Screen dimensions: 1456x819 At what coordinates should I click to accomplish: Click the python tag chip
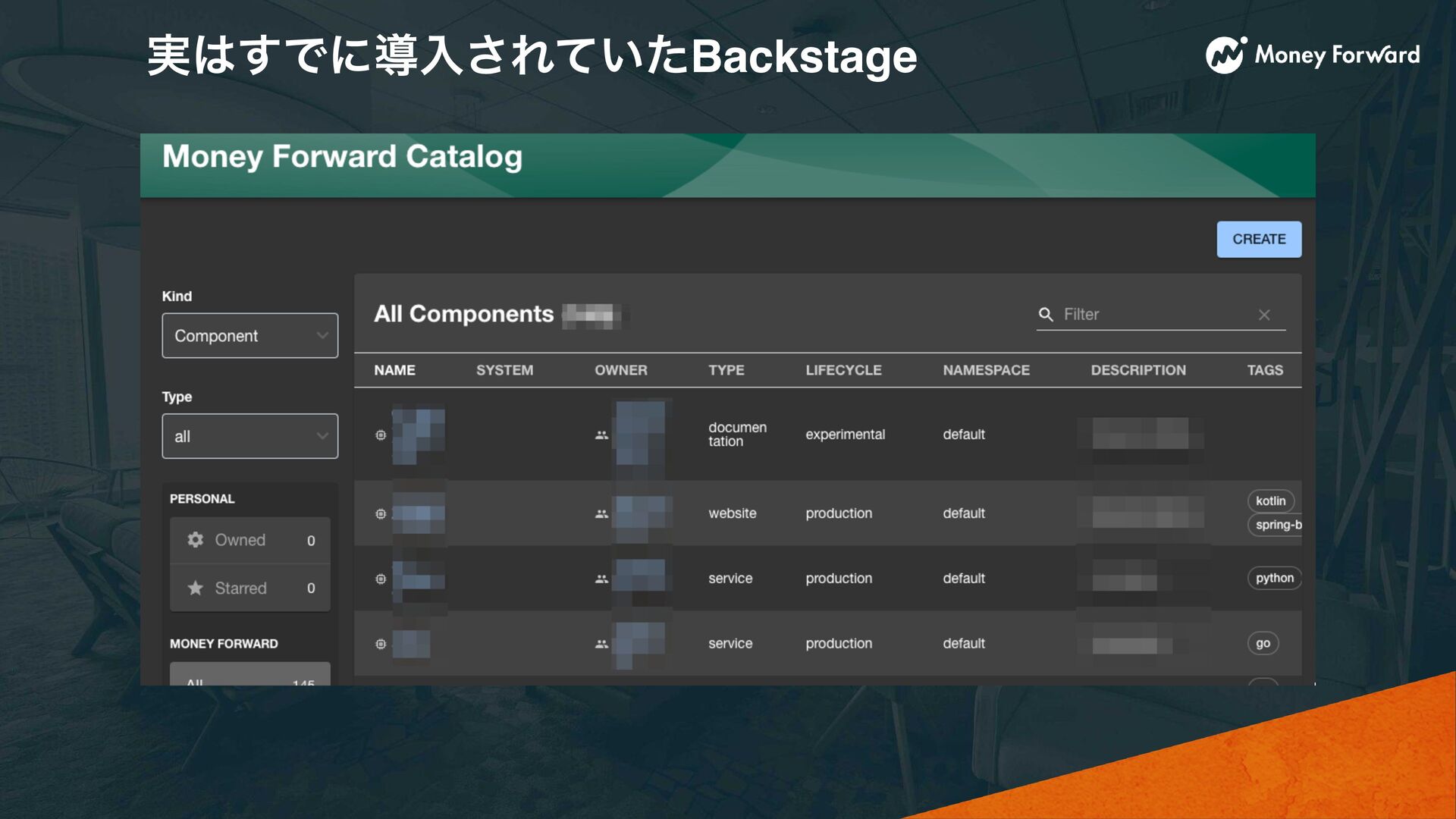pyautogui.click(x=1274, y=578)
